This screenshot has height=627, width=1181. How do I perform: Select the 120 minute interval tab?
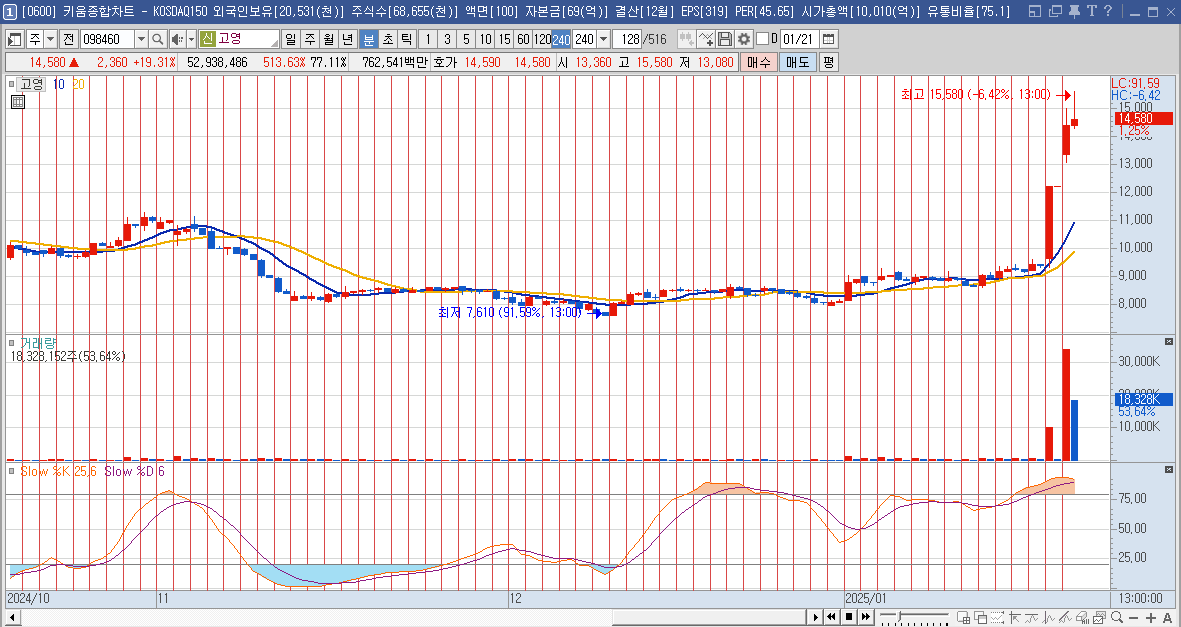542,39
